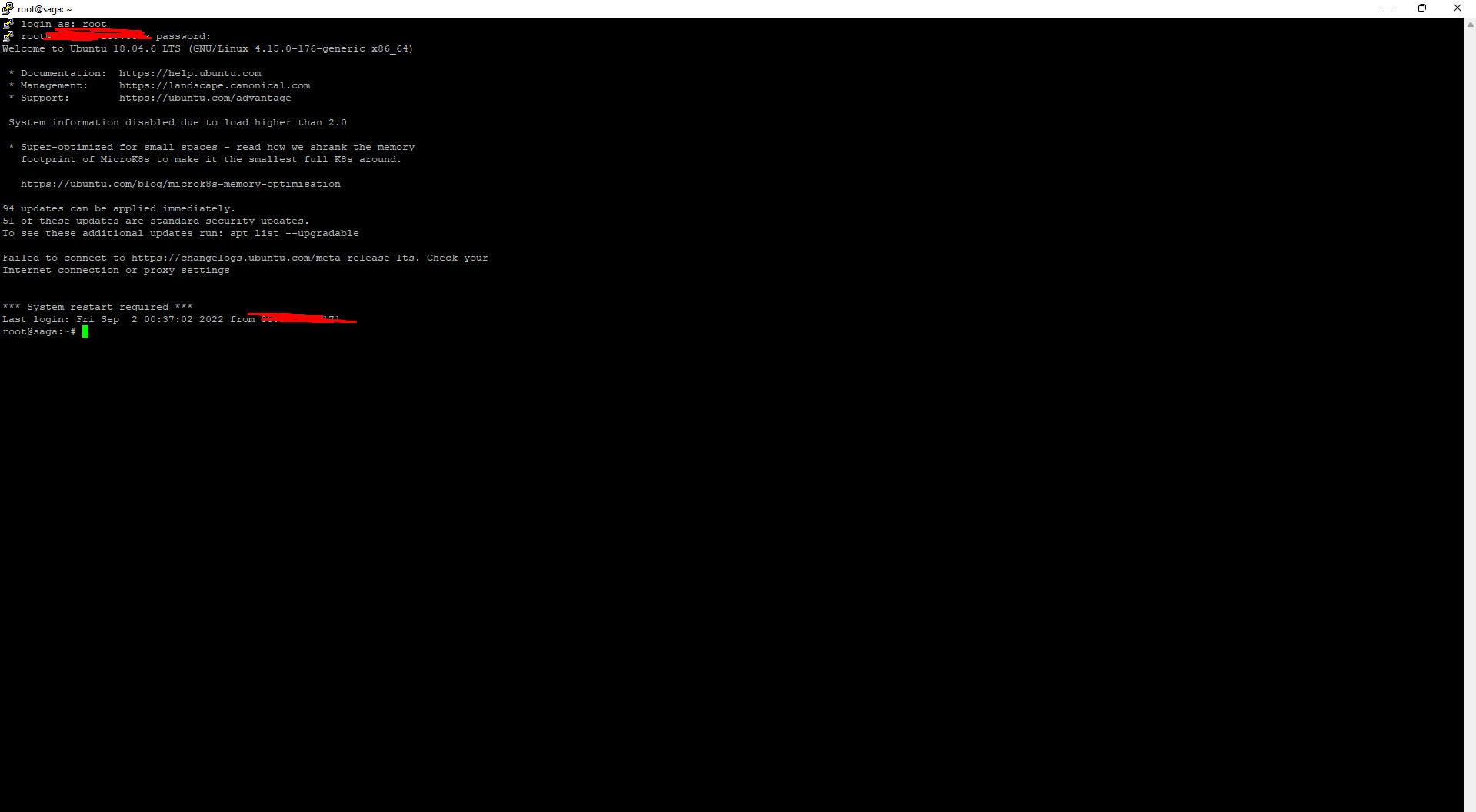The width and height of the screenshot is (1476, 812).
Task: Click the https://help.ubuntu.com URL
Action: [x=190, y=73]
